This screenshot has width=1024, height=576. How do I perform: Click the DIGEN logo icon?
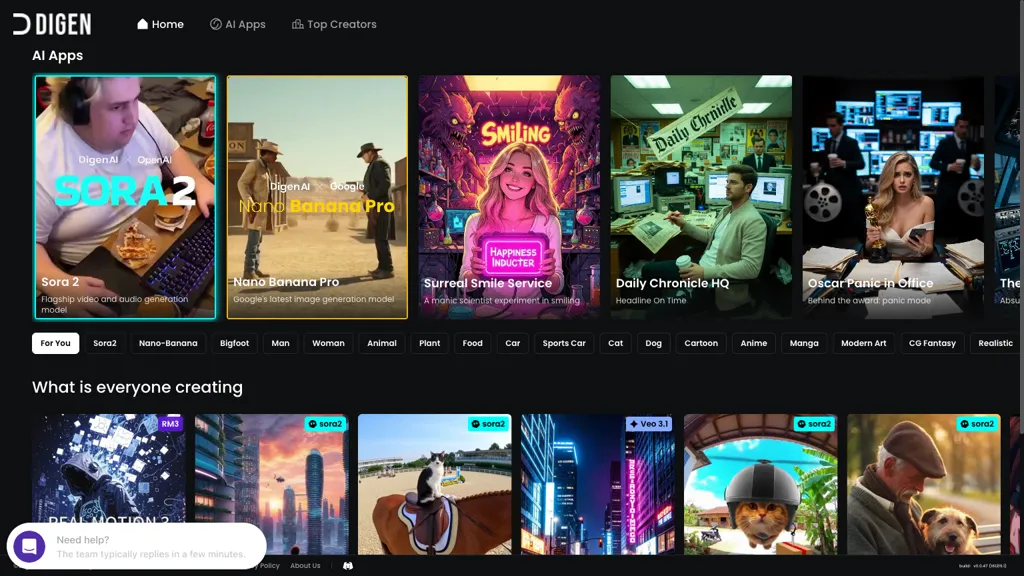pyautogui.click(x=22, y=24)
